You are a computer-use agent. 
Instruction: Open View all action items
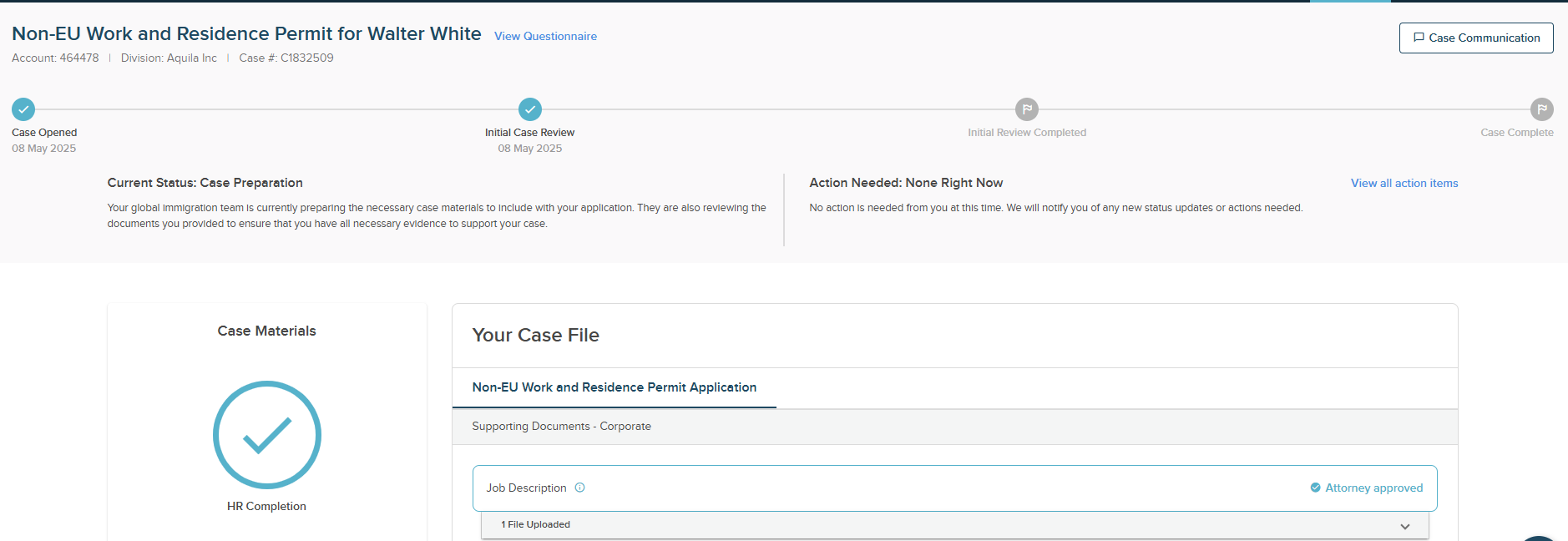[1404, 183]
